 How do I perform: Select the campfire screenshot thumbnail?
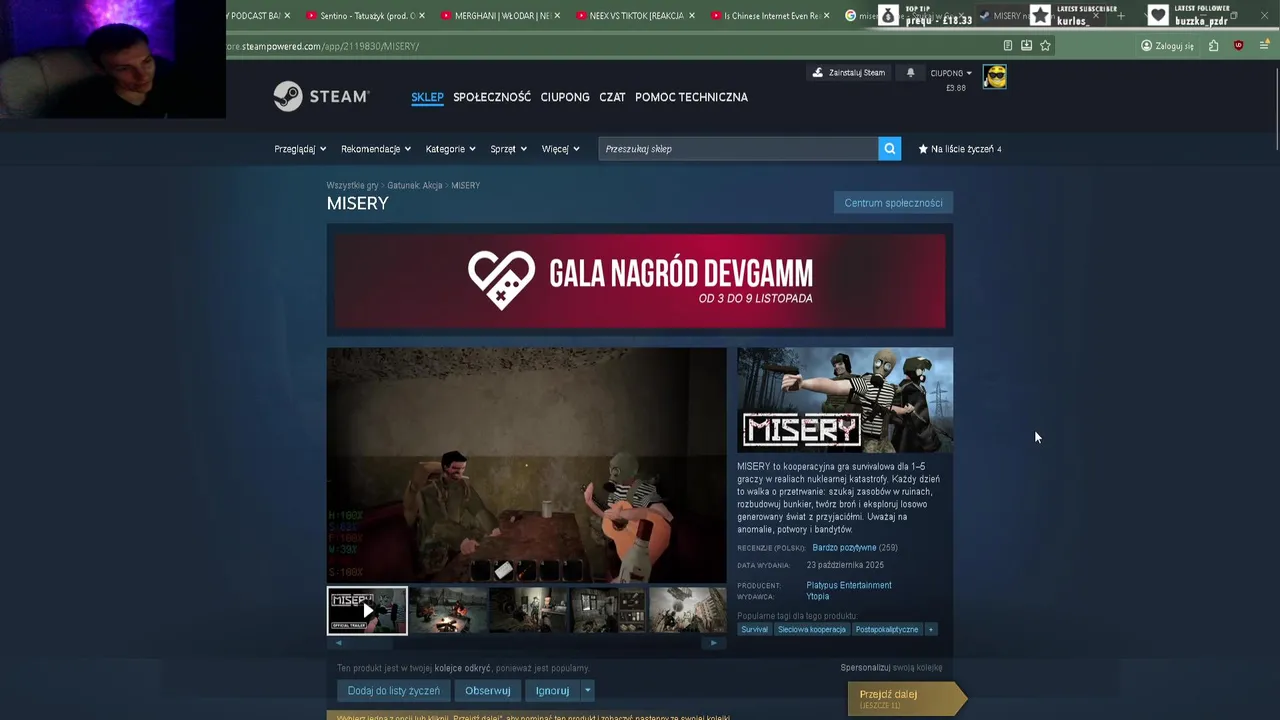(x=450, y=610)
